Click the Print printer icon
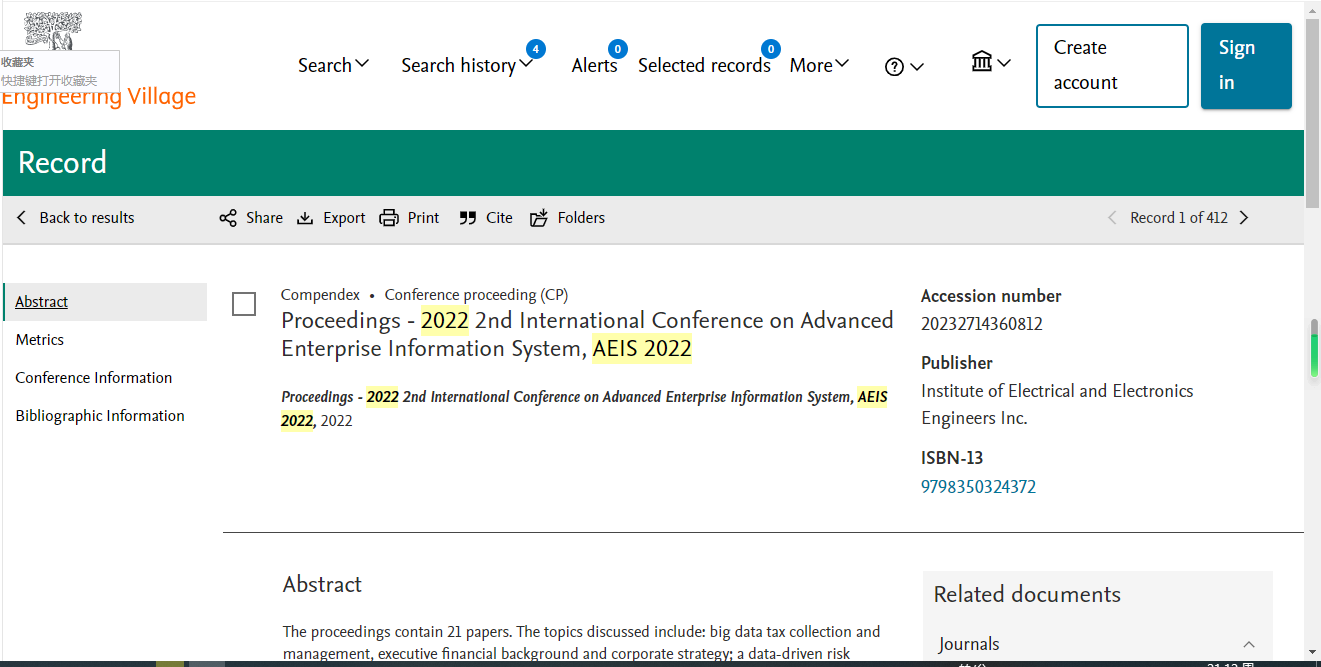 click(389, 218)
